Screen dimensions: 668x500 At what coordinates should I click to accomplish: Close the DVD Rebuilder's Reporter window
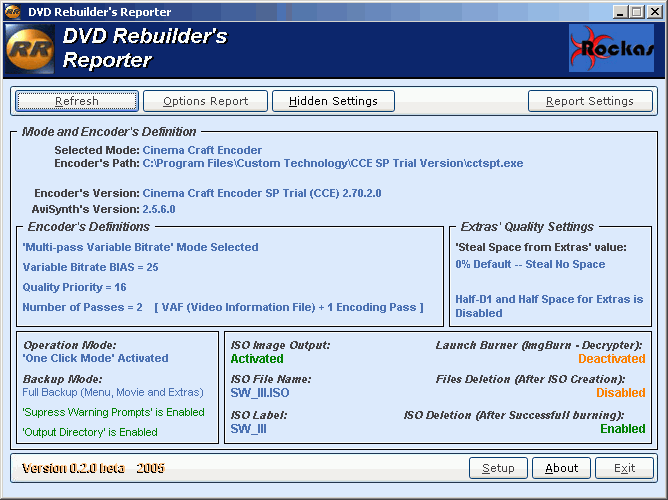tap(654, 11)
